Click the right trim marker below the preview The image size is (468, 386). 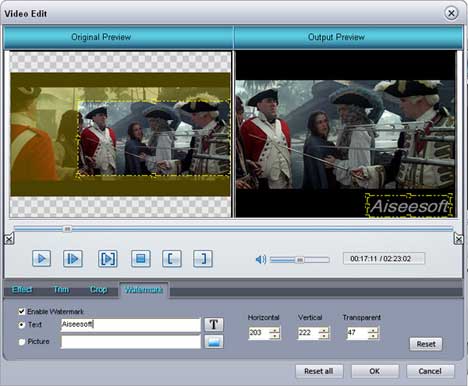point(458,239)
